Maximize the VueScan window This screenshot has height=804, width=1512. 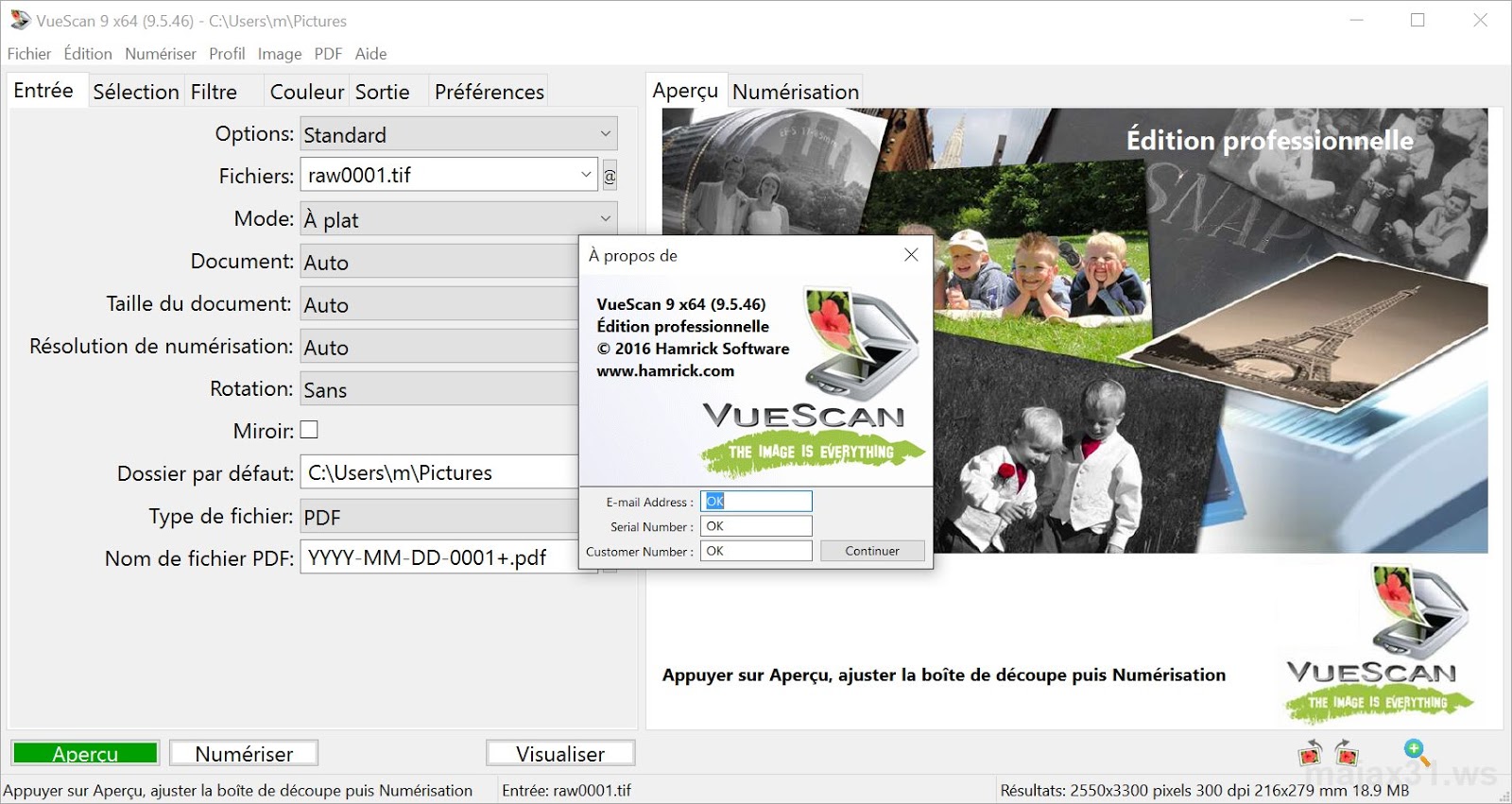(x=1417, y=20)
